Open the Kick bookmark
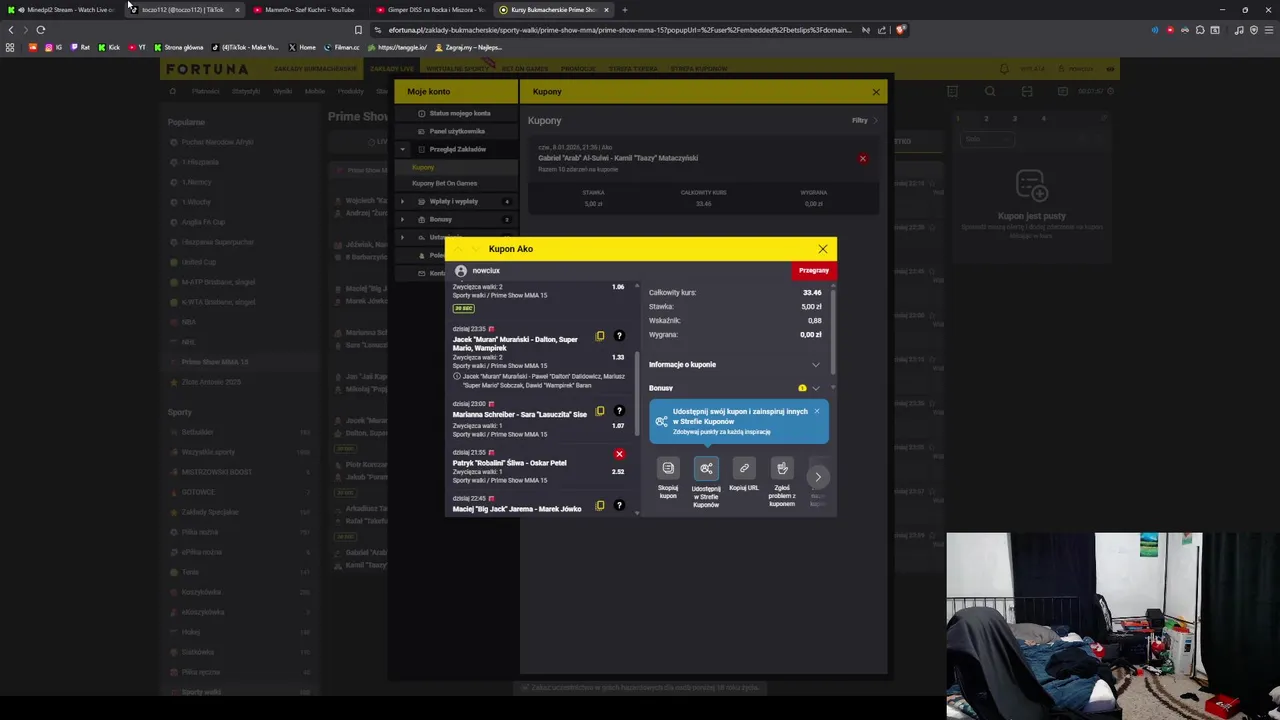The height and width of the screenshot is (720, 1280). (x=108, y=47)
